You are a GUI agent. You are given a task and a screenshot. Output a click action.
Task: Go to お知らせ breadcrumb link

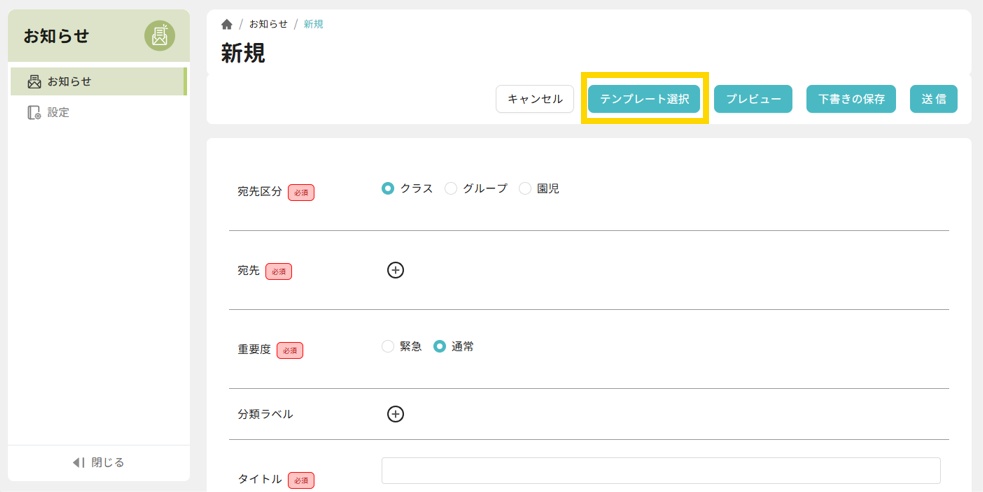pos(268,24)
